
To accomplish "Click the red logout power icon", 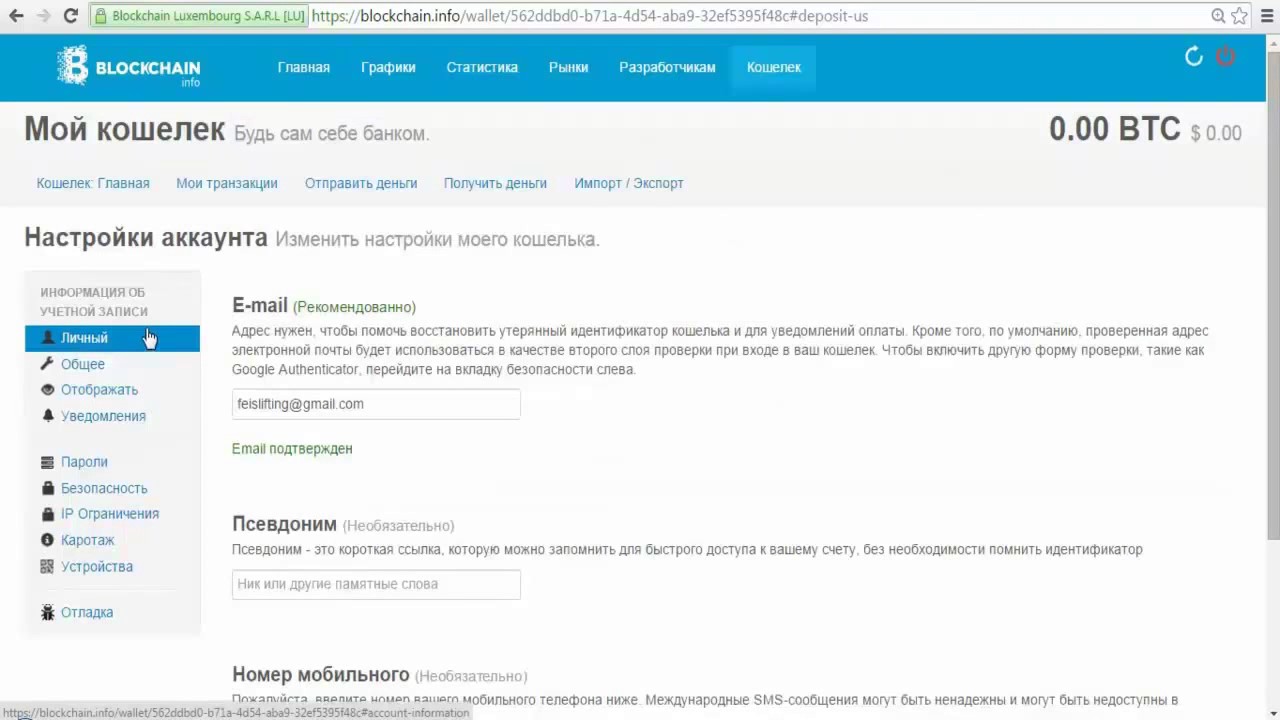I will pyautogui.click(x=1225, y=57).
